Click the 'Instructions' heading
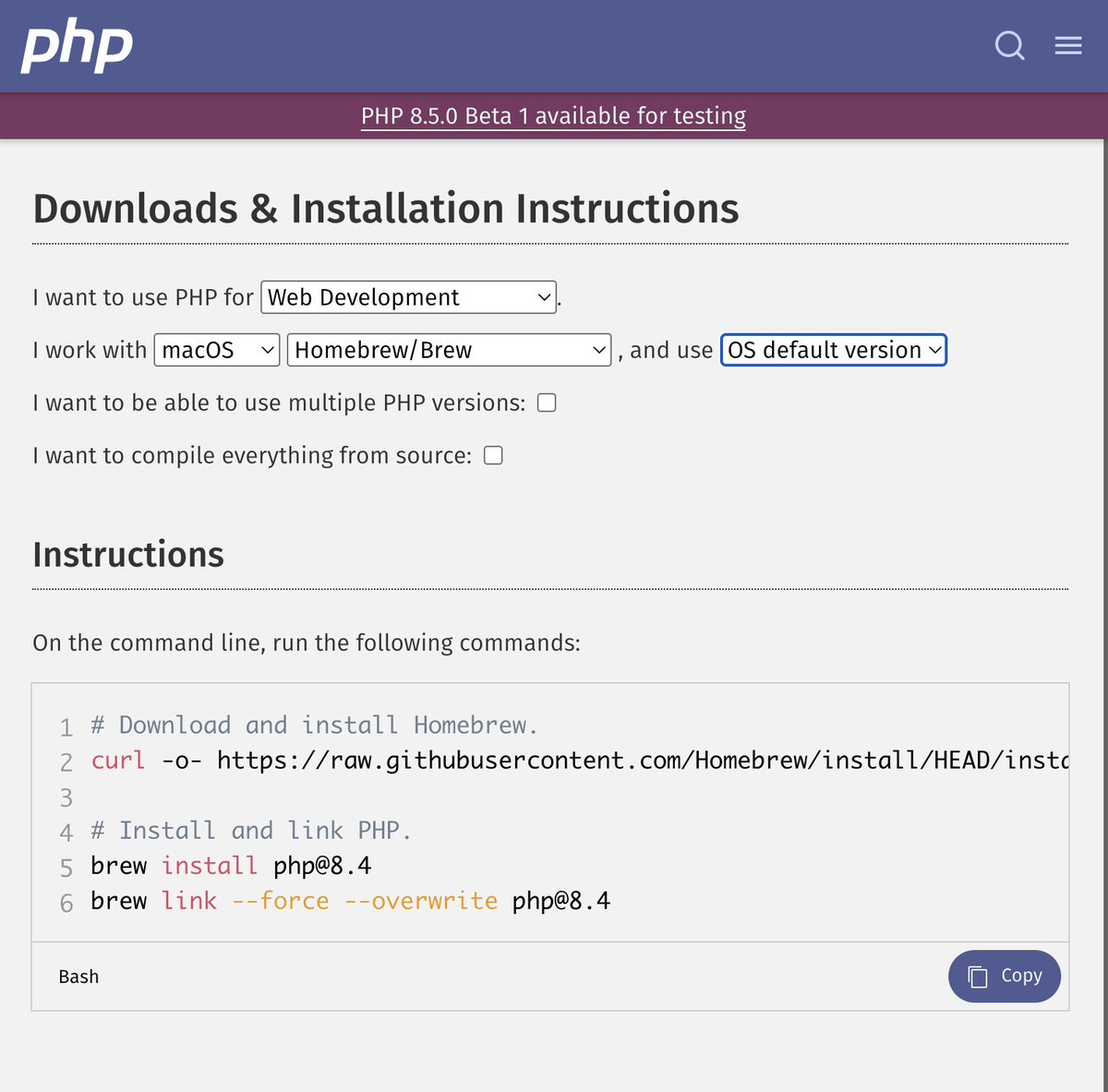This screenshot has height=1092, width=1108. pyautogui.click(x=128, y=555)
